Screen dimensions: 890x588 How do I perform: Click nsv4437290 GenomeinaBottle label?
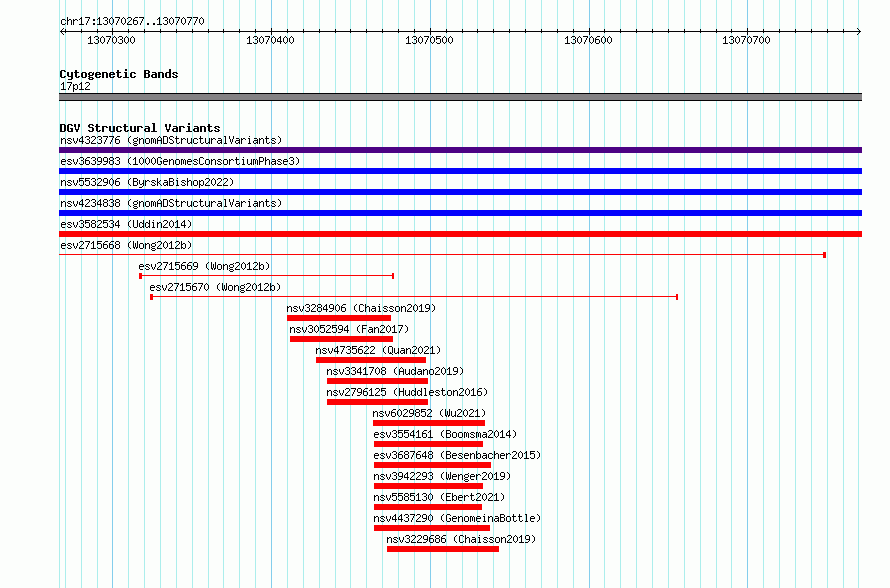tap(457, 518)
